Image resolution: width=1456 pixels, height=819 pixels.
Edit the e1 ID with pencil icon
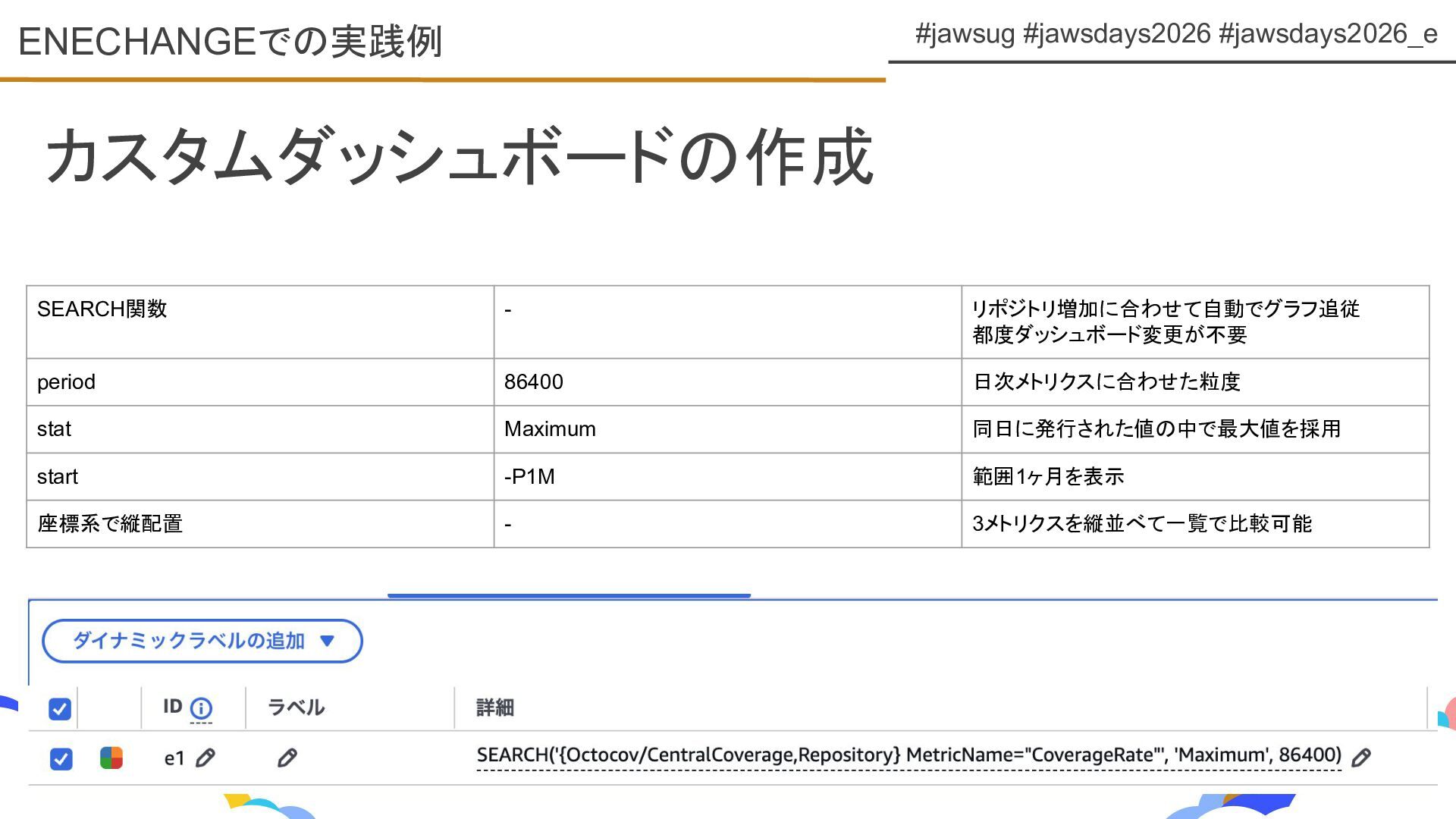click(206, 758)
